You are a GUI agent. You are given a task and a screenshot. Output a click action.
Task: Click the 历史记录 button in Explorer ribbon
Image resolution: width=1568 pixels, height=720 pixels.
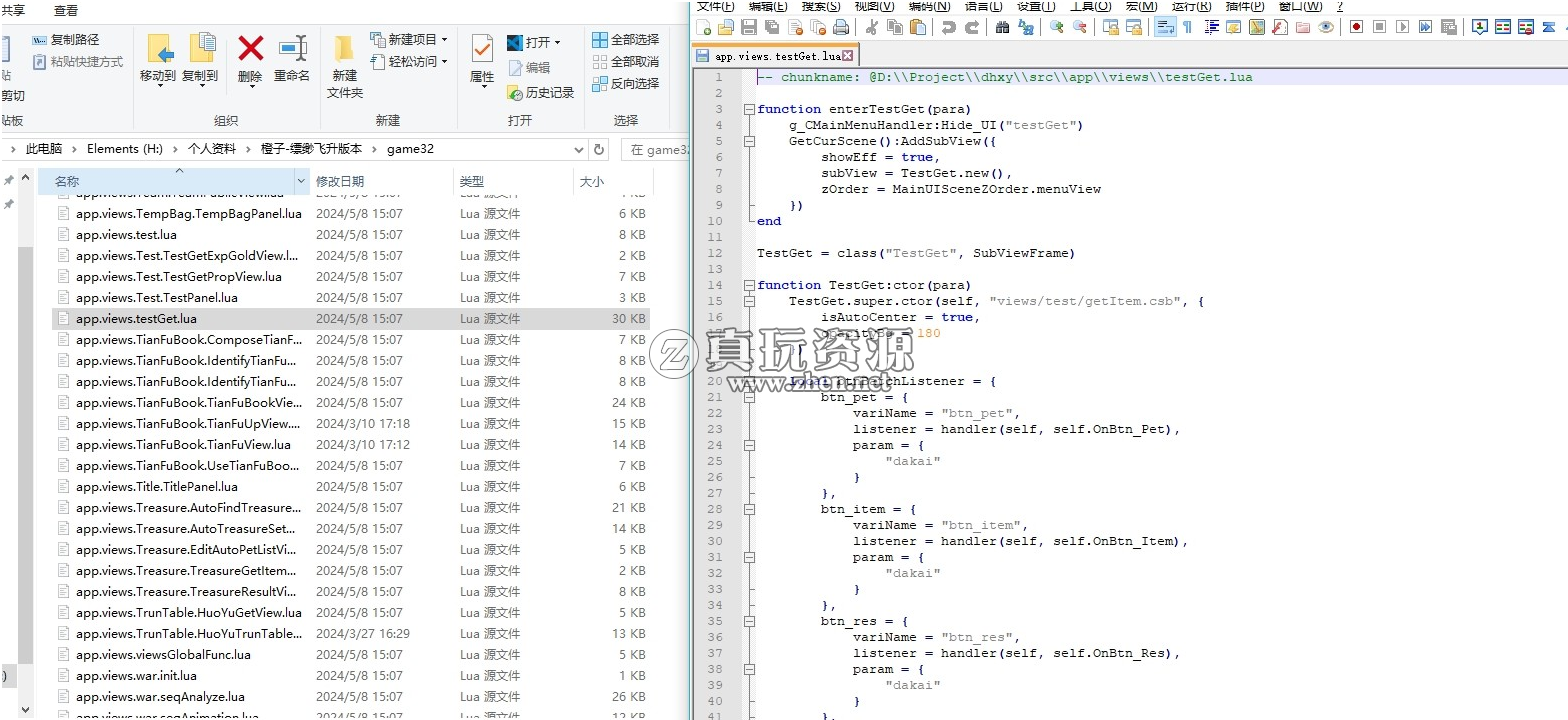click(541, 92)
